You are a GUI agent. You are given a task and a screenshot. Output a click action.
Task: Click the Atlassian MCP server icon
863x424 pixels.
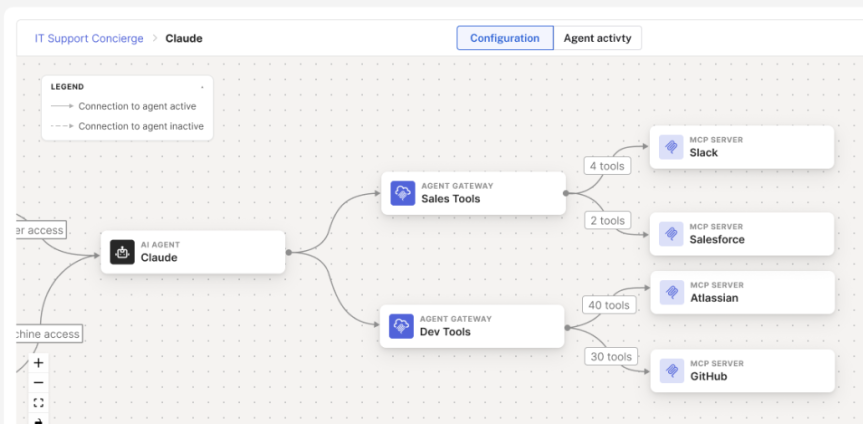point(672,292)
